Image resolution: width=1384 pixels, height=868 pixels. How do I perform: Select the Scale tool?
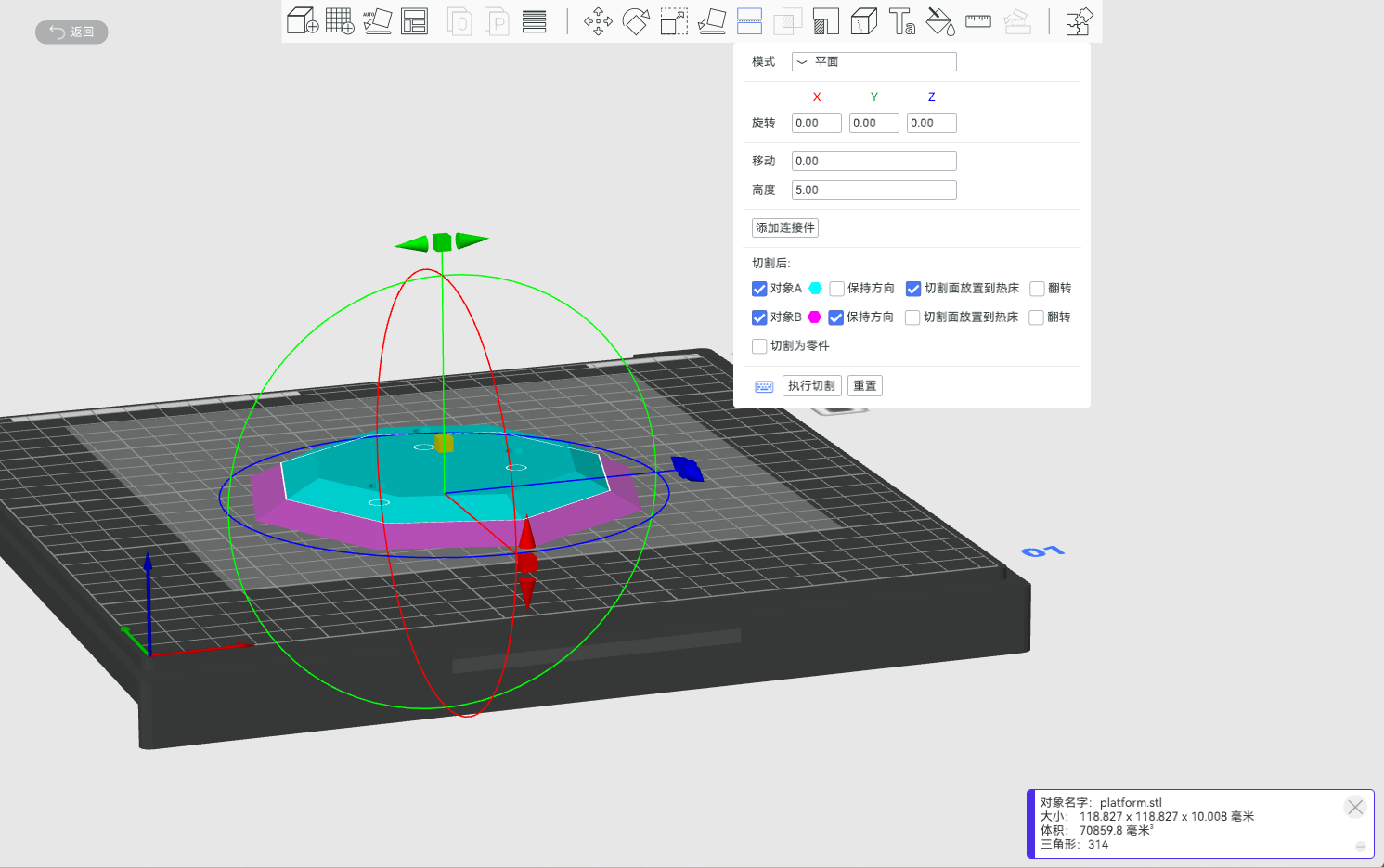pyautogui.click(x=674, y=20)
